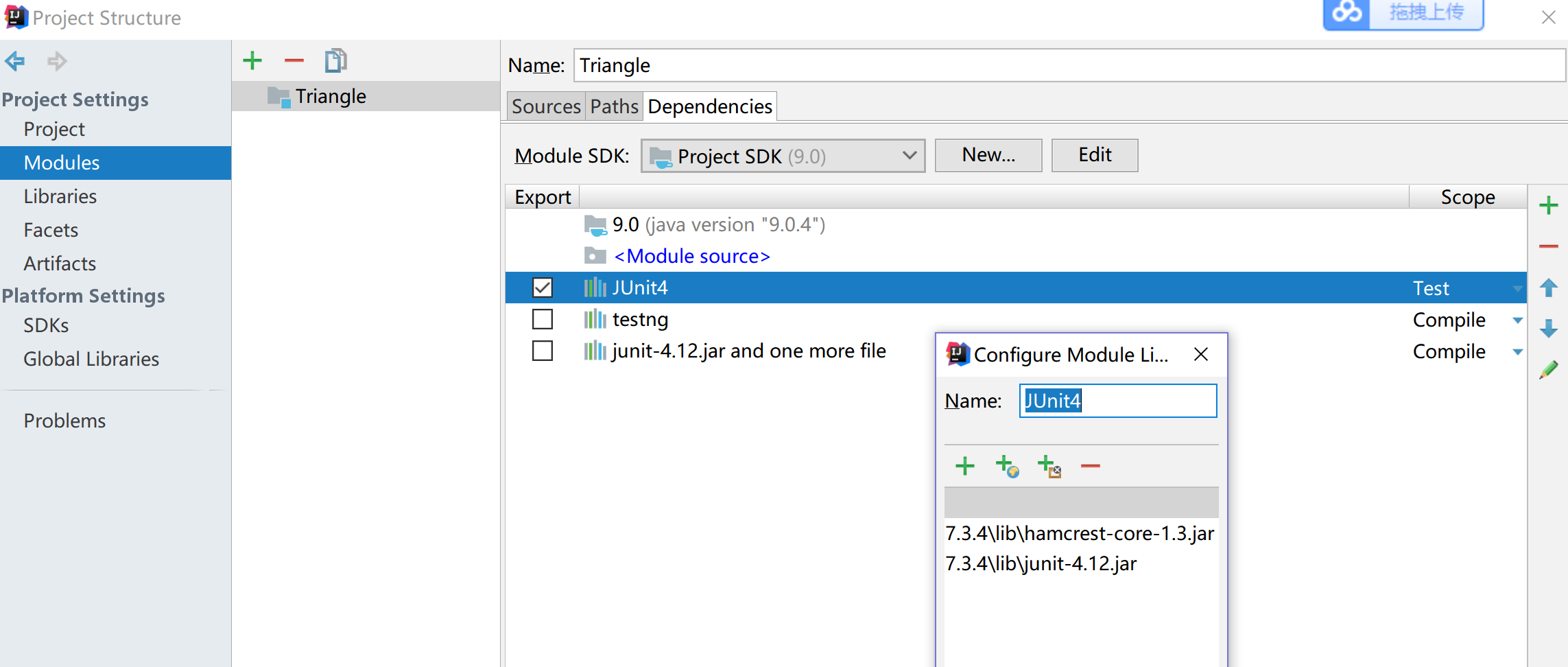Open Artifacts in the sidebar
This screenshot has width=1568, height=667.
pyautogui.click(x=60, y=264)
